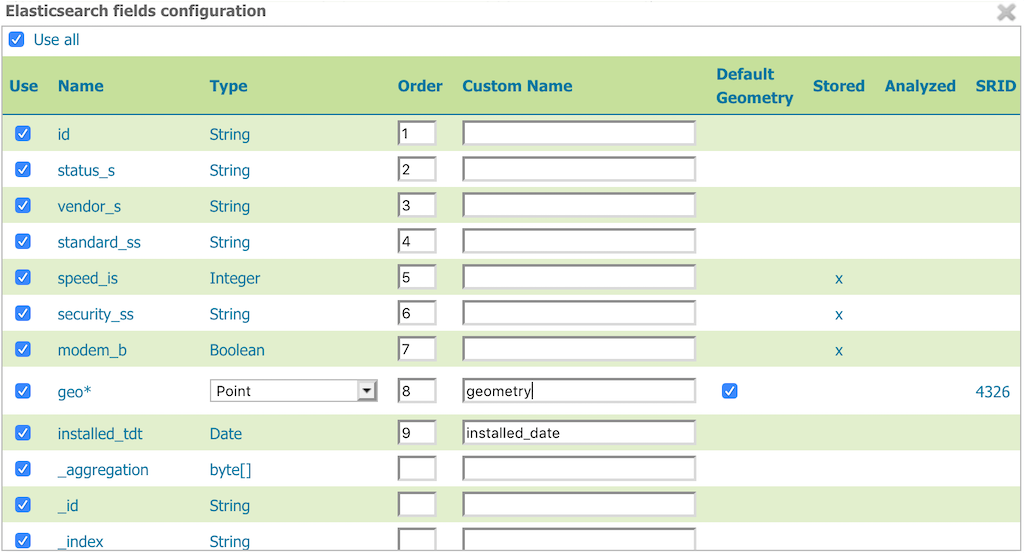This screenshot has width=1024, height=553.
Task: Uncheck the Use checkbox for installed_tdt
Action: click(x=23, y=433)
